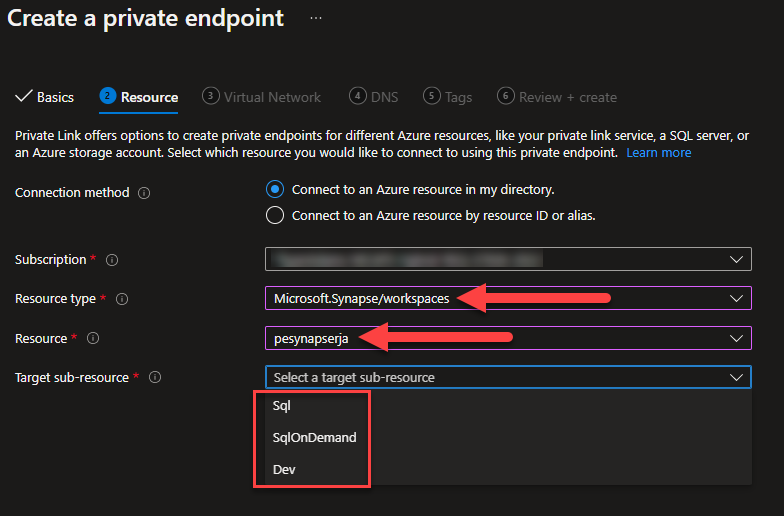Go back to the Basics tab
Image resolution: width=784 pixels, height=516 pixels.
(44, 97)
